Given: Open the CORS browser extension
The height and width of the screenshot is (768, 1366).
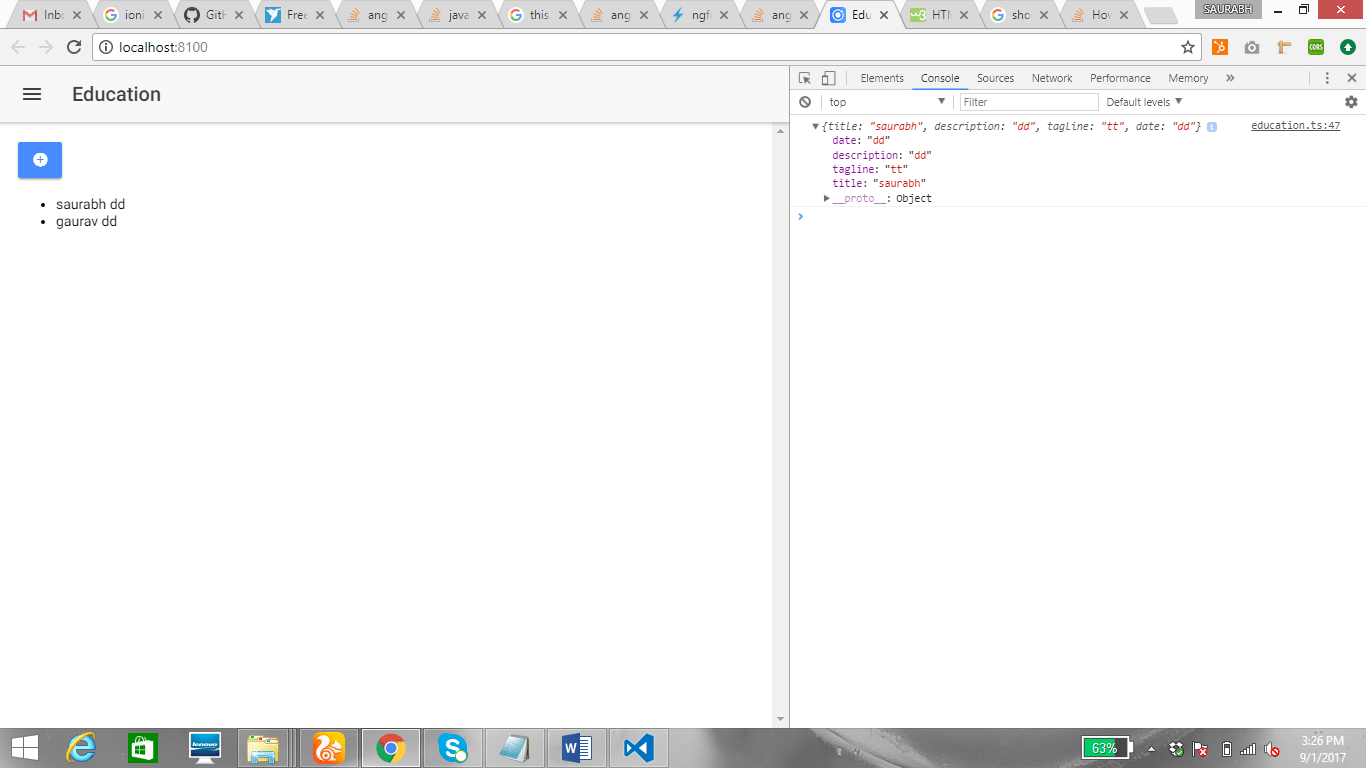Looking at the screenshot, I should click(1316, 46).
